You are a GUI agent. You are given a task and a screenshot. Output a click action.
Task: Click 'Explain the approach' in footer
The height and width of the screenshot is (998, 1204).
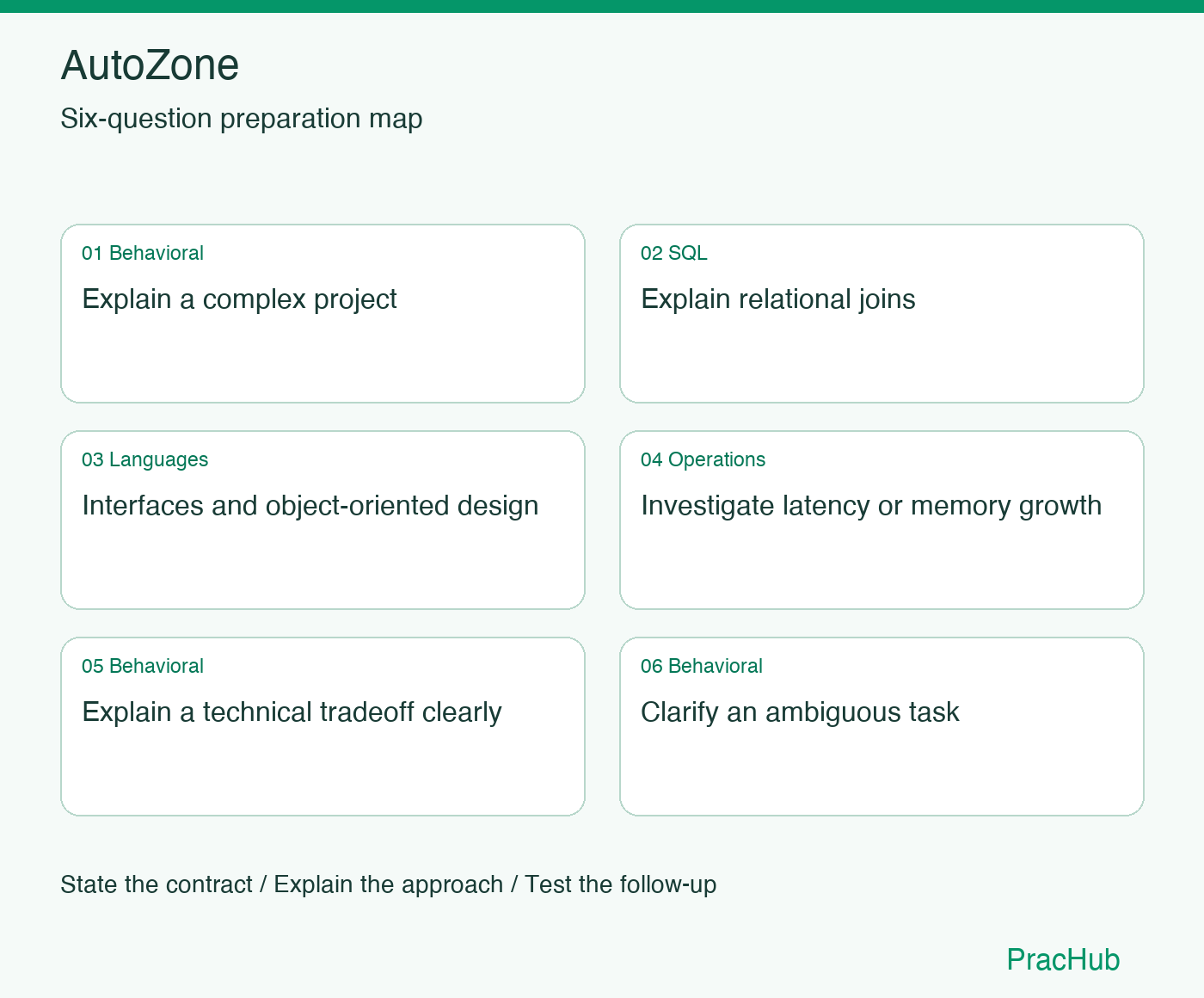pos(389,884)
